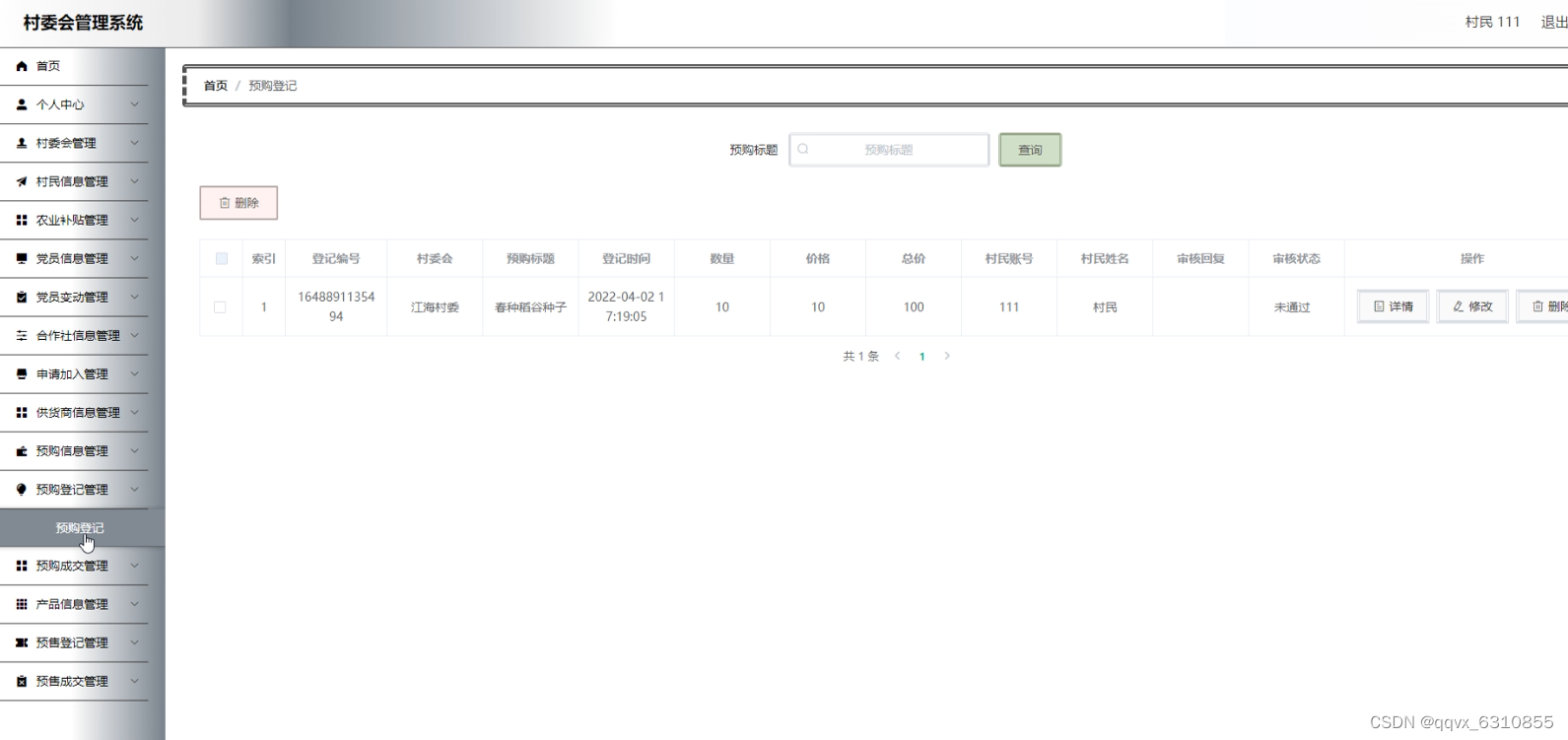Click the 合作社信息管理 sidebar icon
This screenshot has height=740, width=1568.
[x=22, y=335]
